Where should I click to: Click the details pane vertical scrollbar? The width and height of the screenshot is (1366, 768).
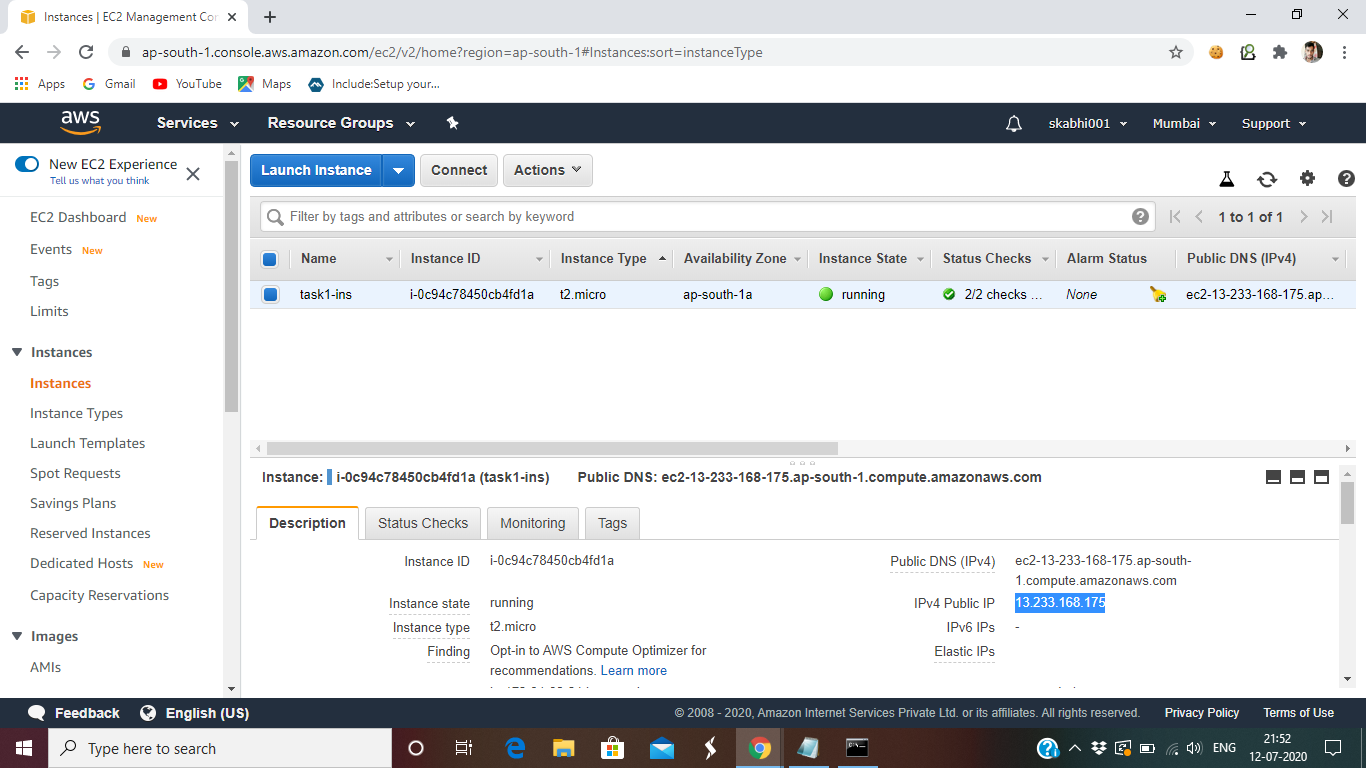[1347, 503]
